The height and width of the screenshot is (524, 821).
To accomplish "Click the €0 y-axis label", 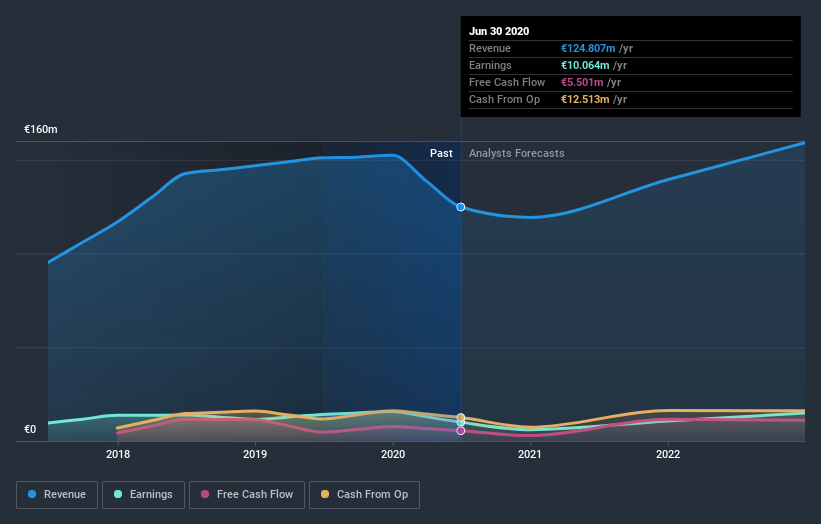I will 30,429.
